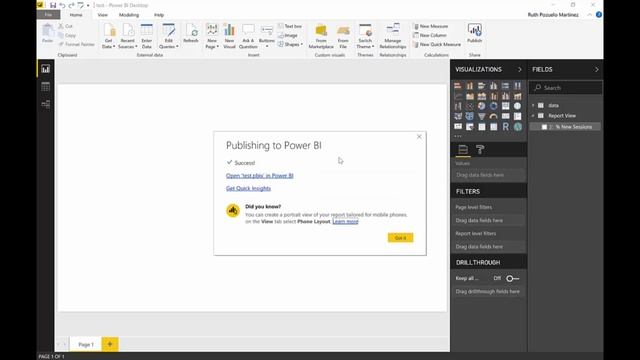Click New Quick Measure in Calculations group
Image resolution: width=640 pixels, height=360 pixels.
[437, 44]
